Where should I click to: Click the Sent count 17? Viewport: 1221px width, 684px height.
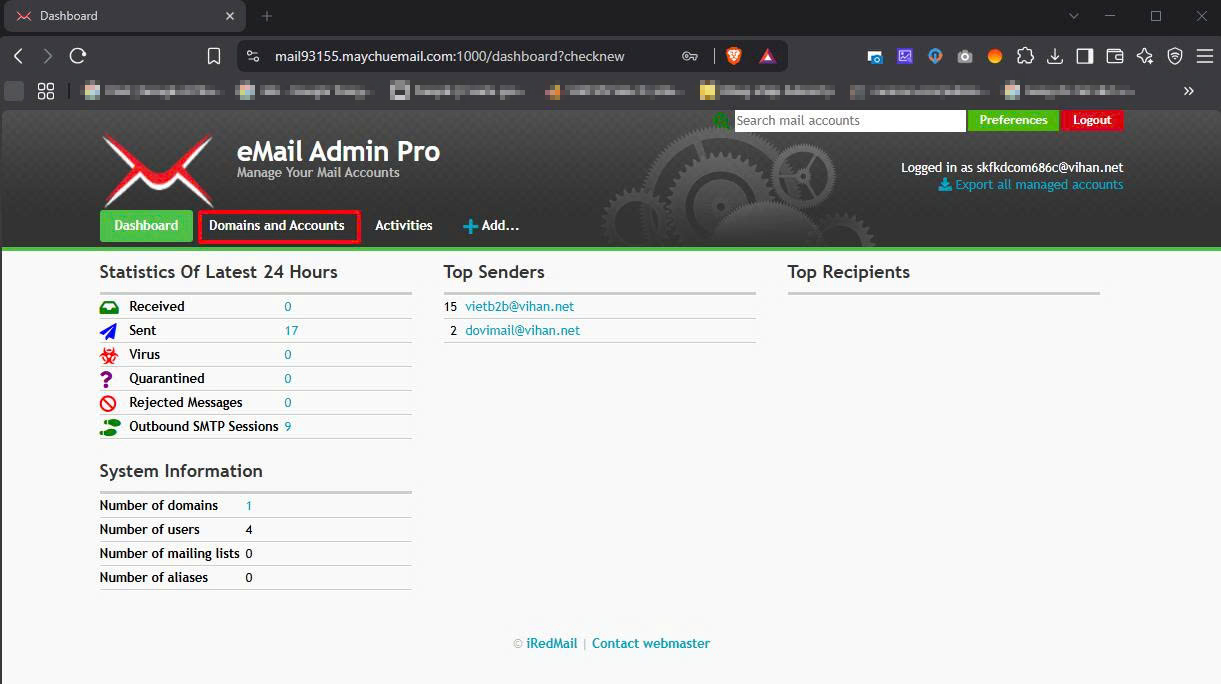coord(291,331)
